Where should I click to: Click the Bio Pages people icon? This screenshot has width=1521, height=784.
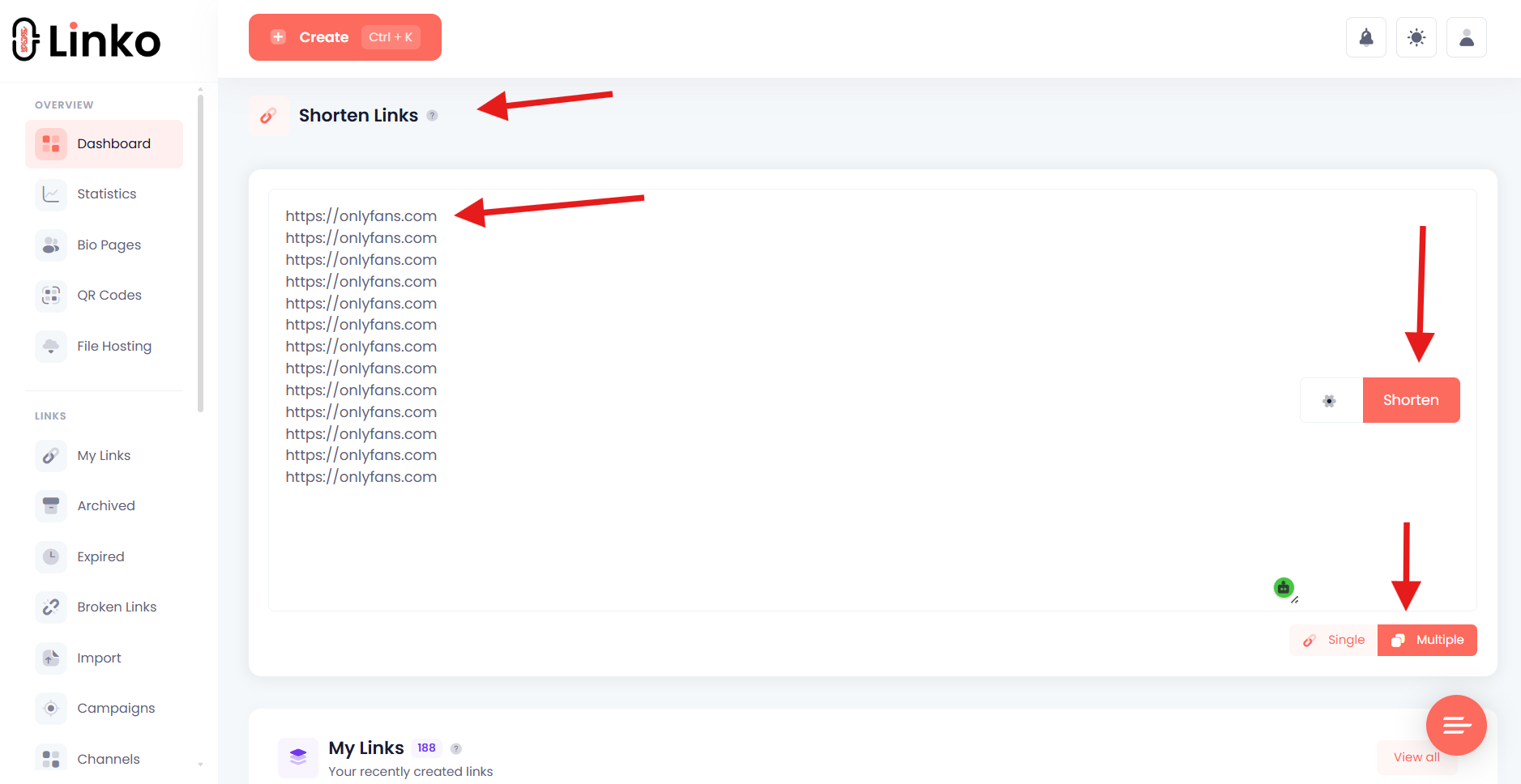(51, 245)
